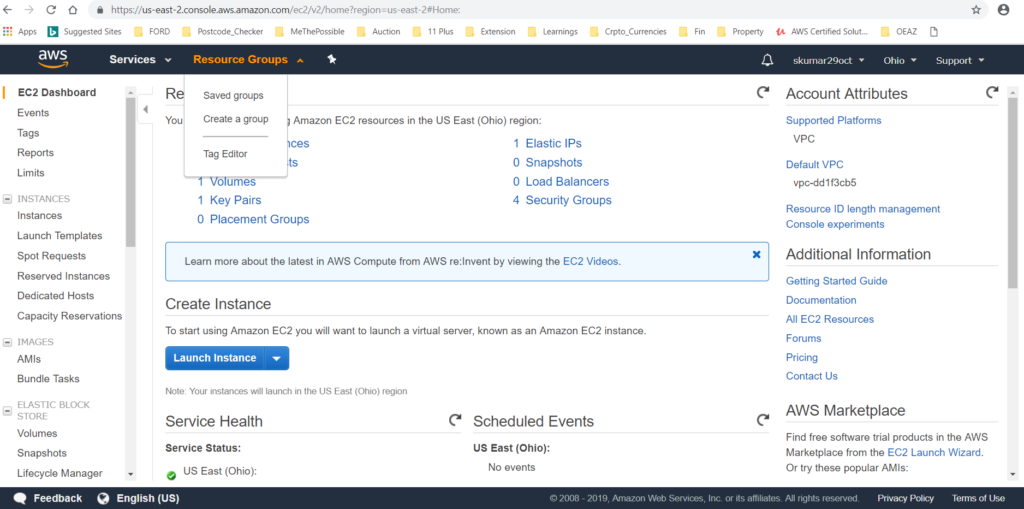Select Create a group menu item
The width and height of the screenshot is (1024, 509).
(236, 119)
